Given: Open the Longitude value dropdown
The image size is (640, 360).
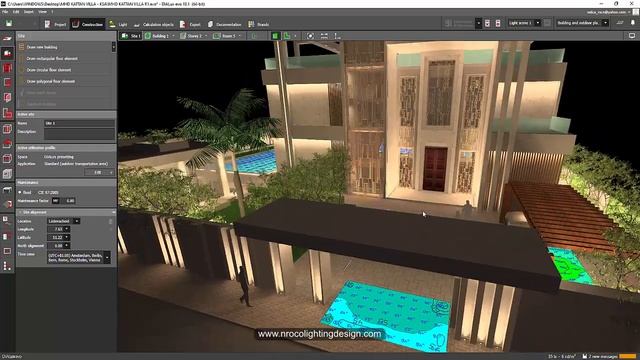Looking at the screenshot, I should pyautogui.click(x=67, y=229).
